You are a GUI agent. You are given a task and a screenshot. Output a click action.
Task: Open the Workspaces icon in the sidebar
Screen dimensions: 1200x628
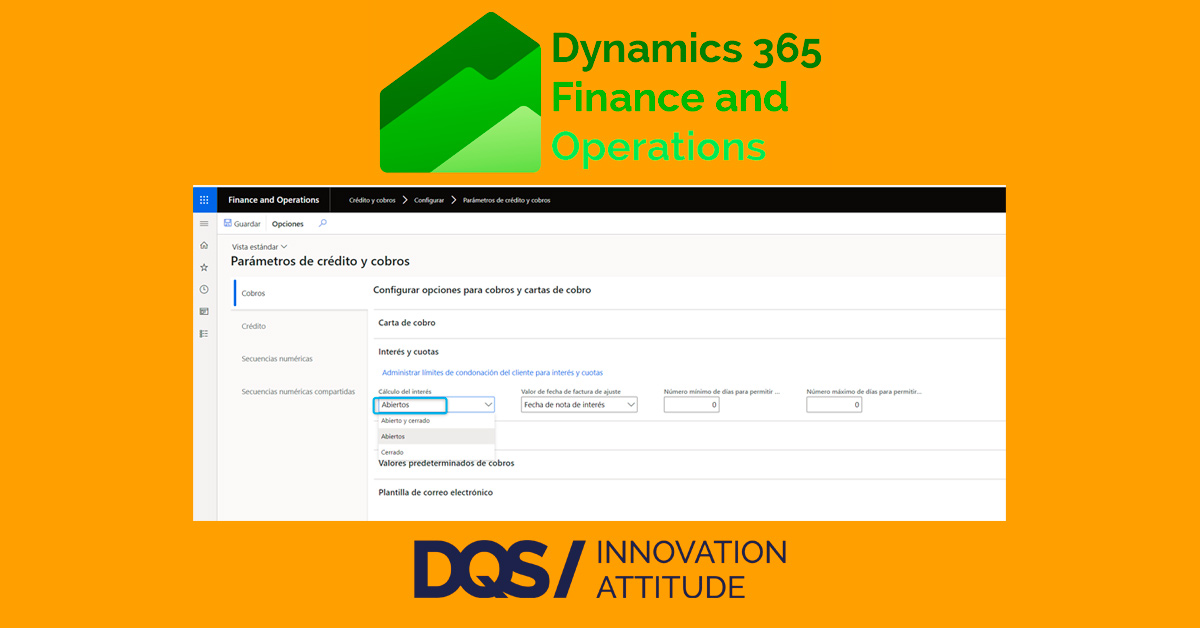[203, 310]
